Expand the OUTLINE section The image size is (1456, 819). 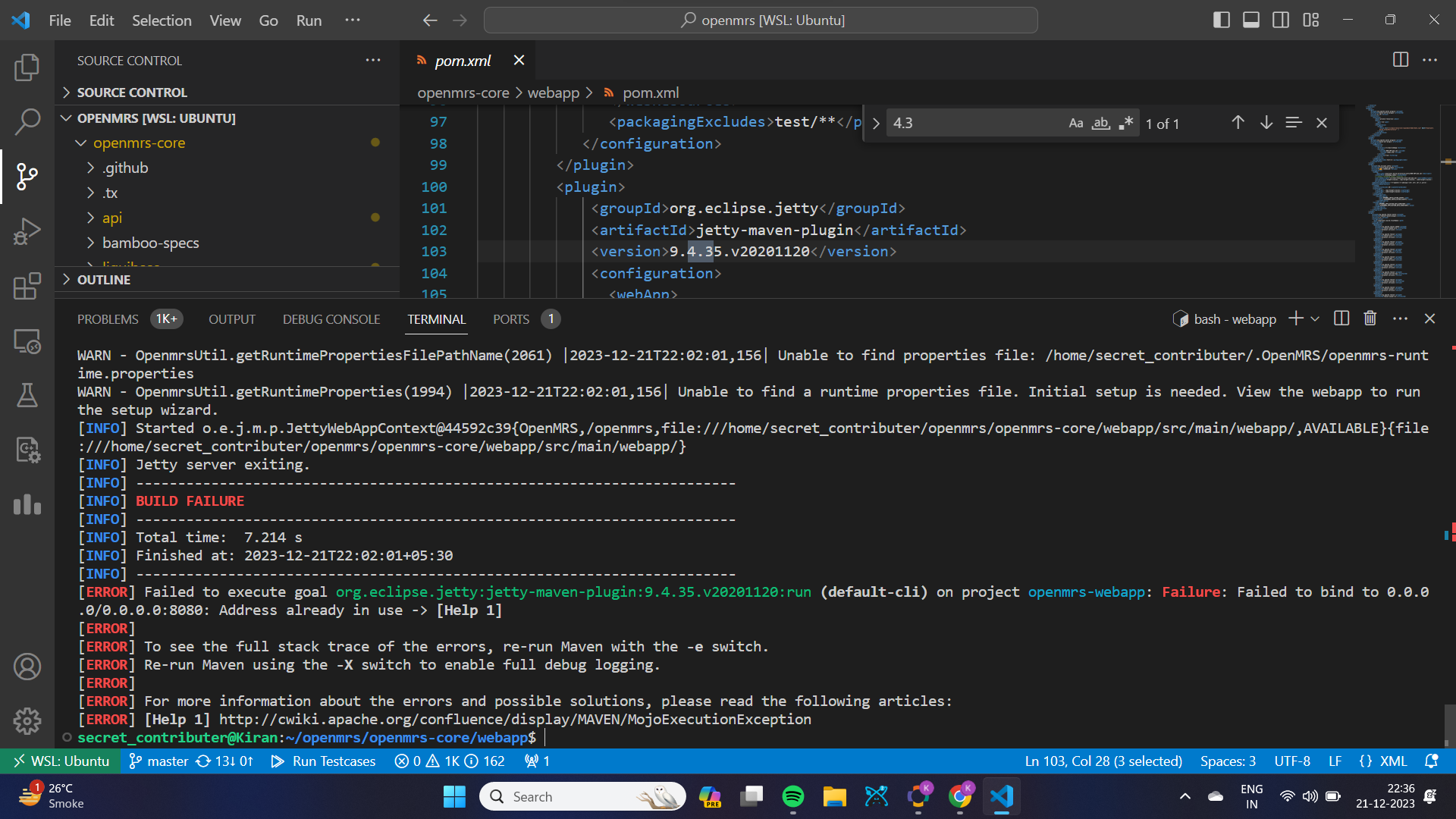(x=227, y=280)
